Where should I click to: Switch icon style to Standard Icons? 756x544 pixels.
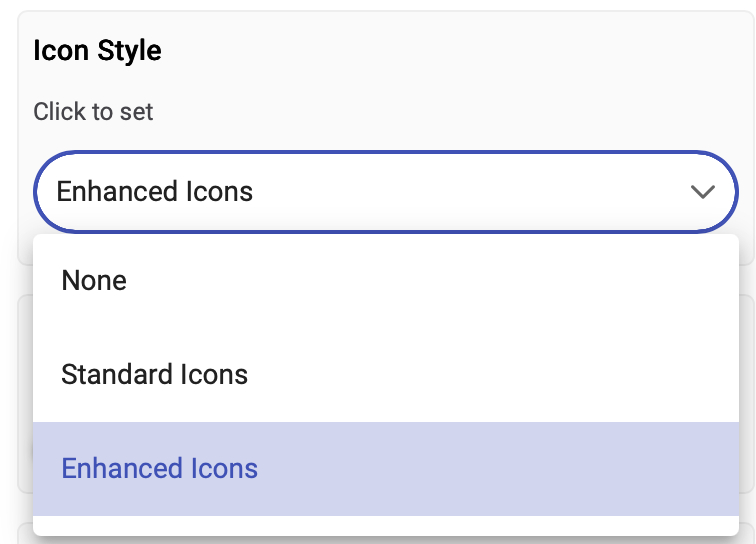pos(154,375)
